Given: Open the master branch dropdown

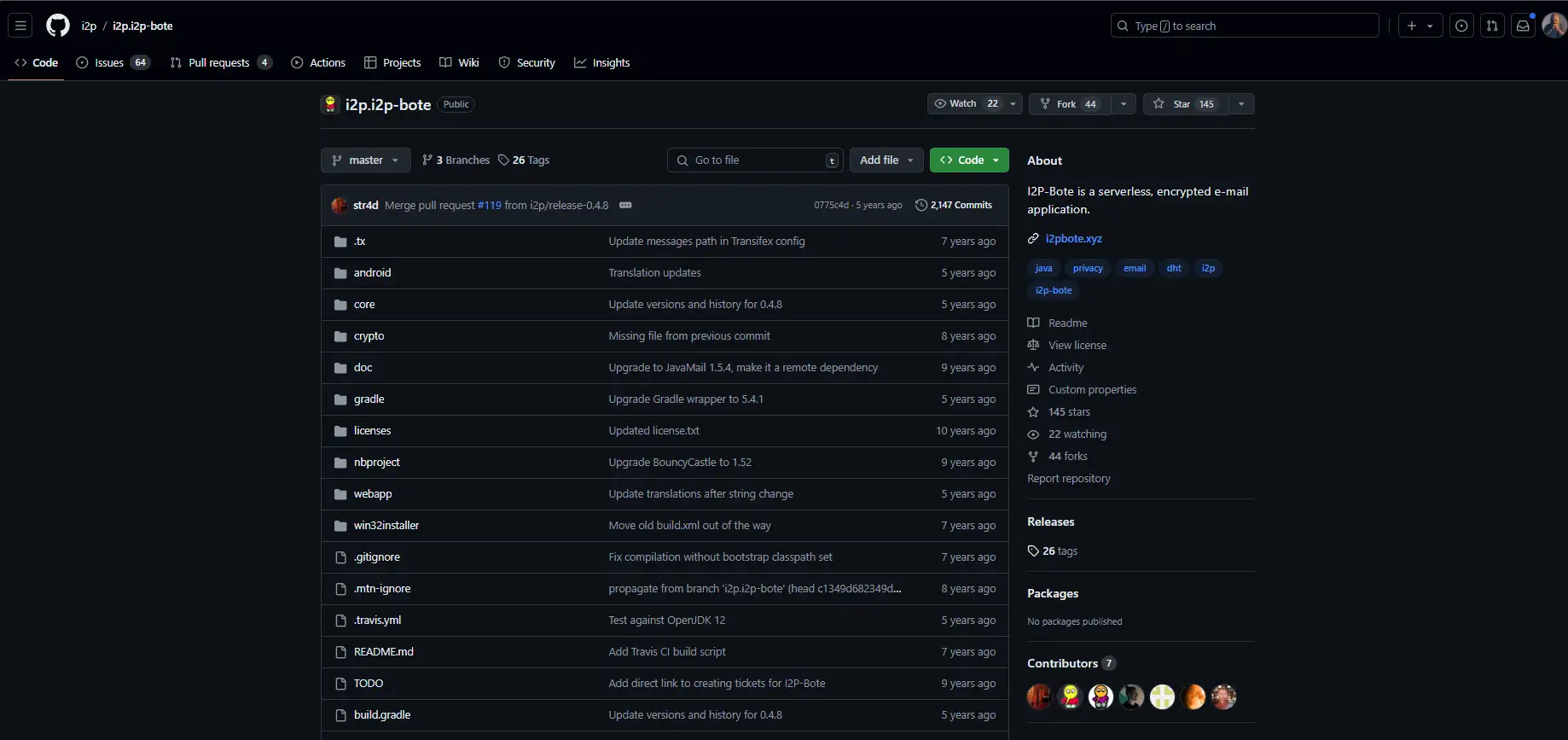Looking at the screenshot, I should [366, 160].
